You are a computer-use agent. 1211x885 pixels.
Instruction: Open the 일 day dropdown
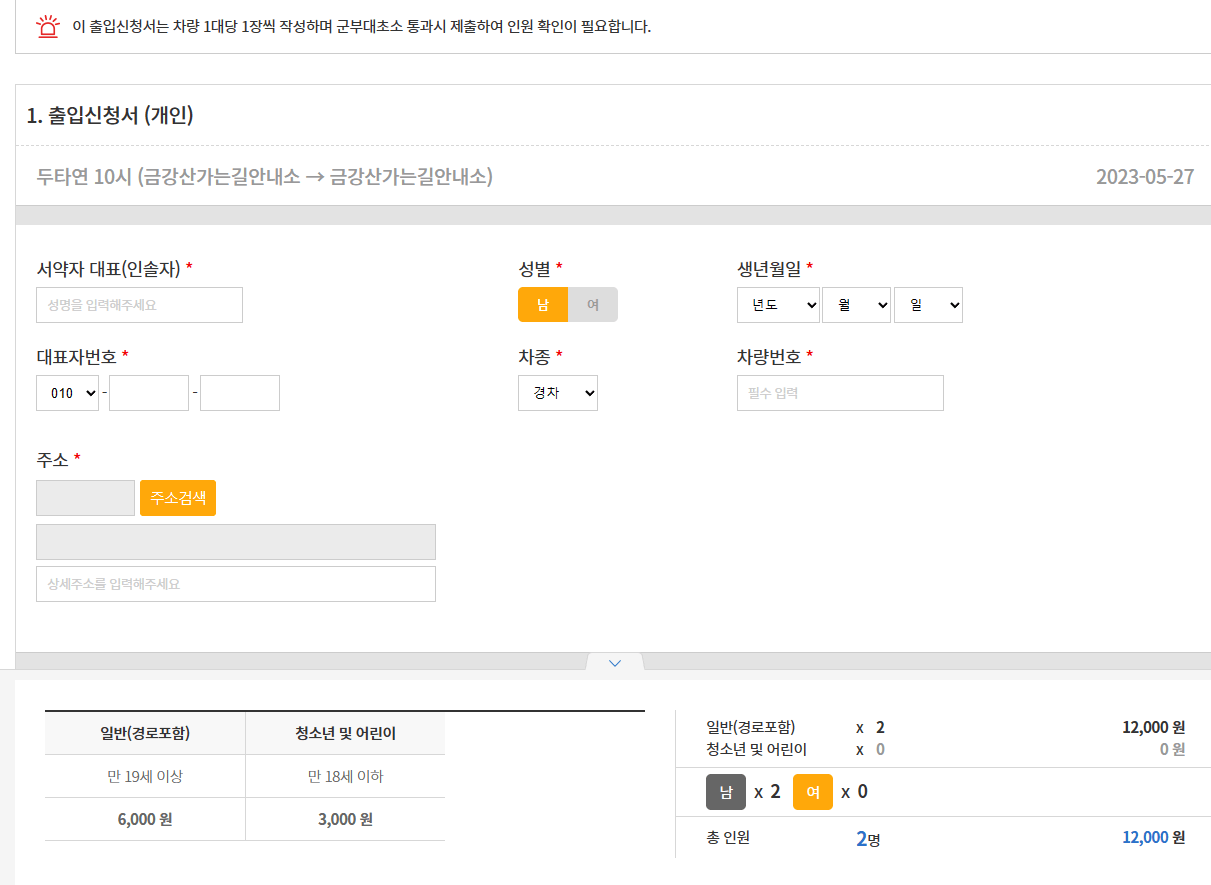coord(928,304)
